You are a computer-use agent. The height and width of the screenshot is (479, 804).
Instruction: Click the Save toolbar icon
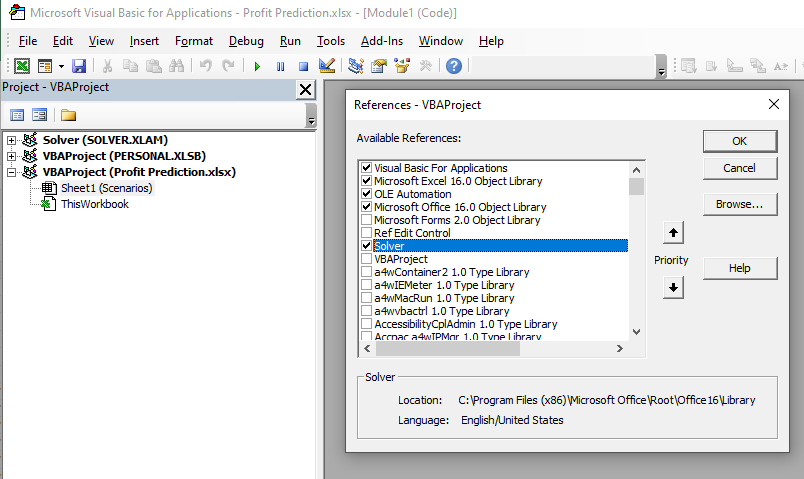(x=79, y=66)
